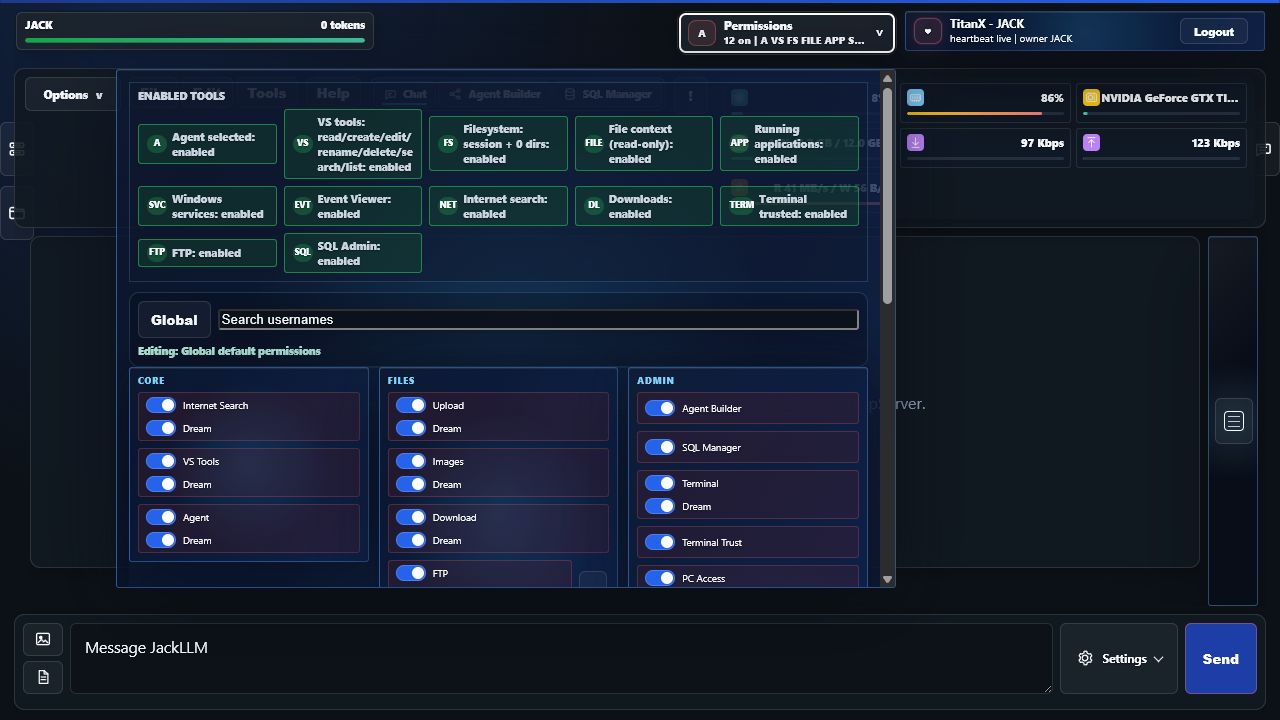
Task: Toggle the SQL Manager admin switch
Action: (x=660, y=447)
